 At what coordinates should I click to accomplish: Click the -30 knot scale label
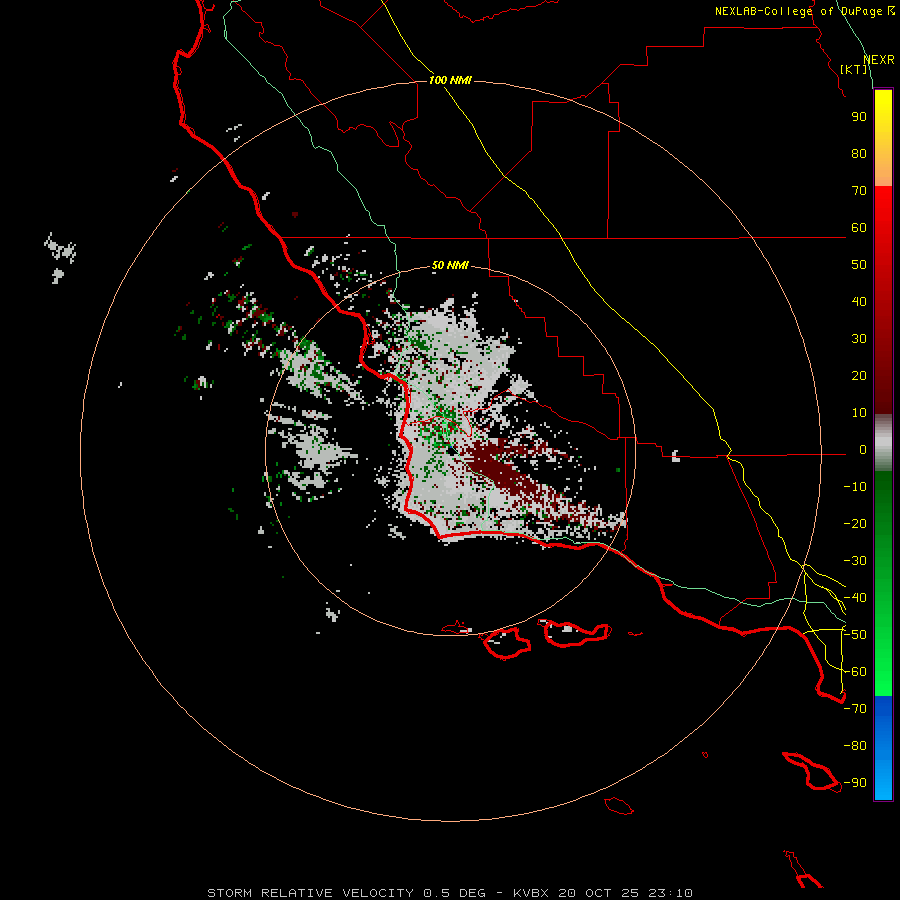(x=855, y=561)
